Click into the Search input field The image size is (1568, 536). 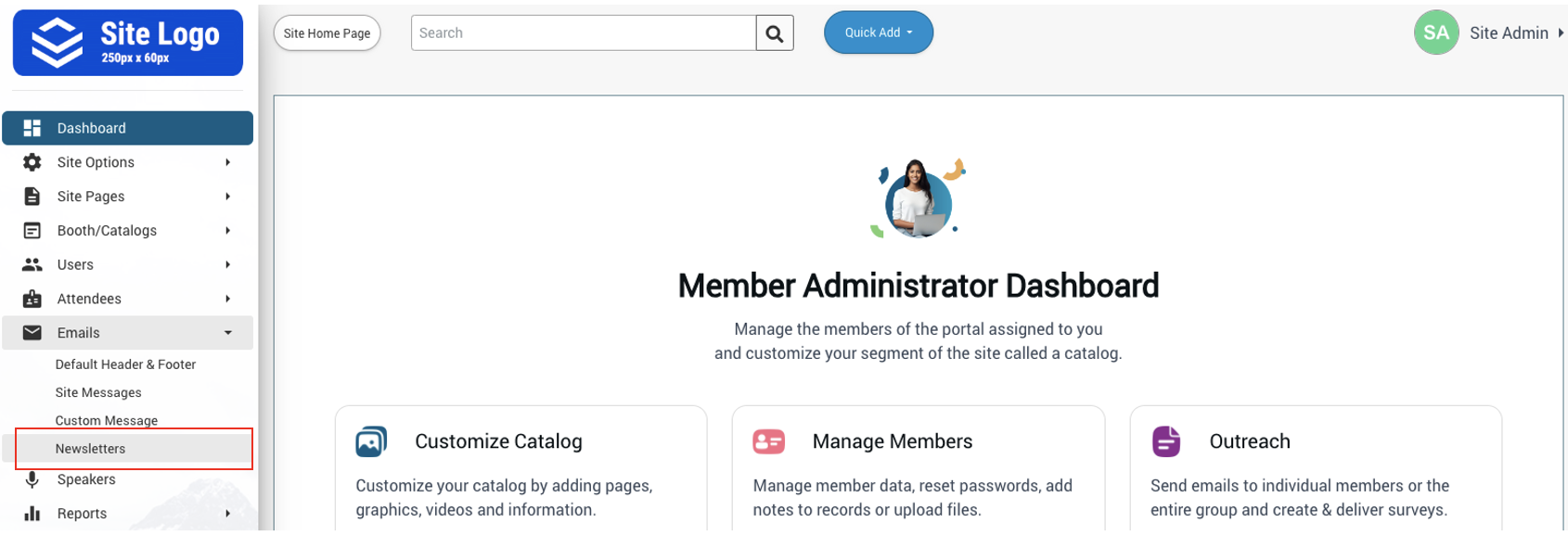pyautogui.click(x=583, y=33)
